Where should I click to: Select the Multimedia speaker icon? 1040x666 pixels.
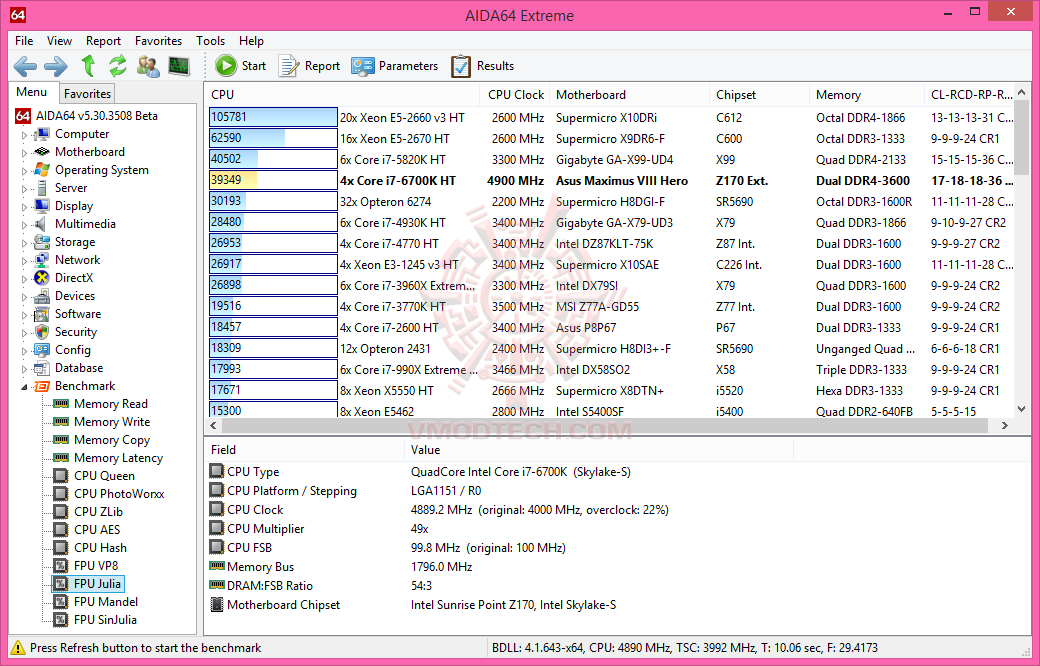[42, 224]
